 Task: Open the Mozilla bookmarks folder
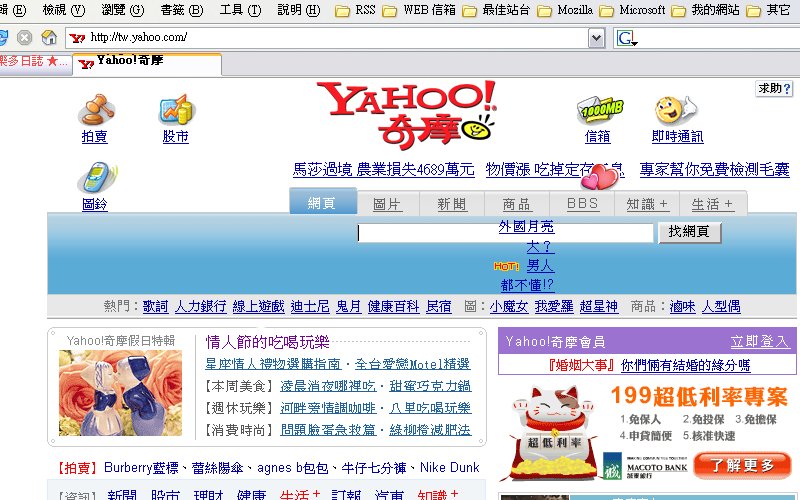coord(565,10)
